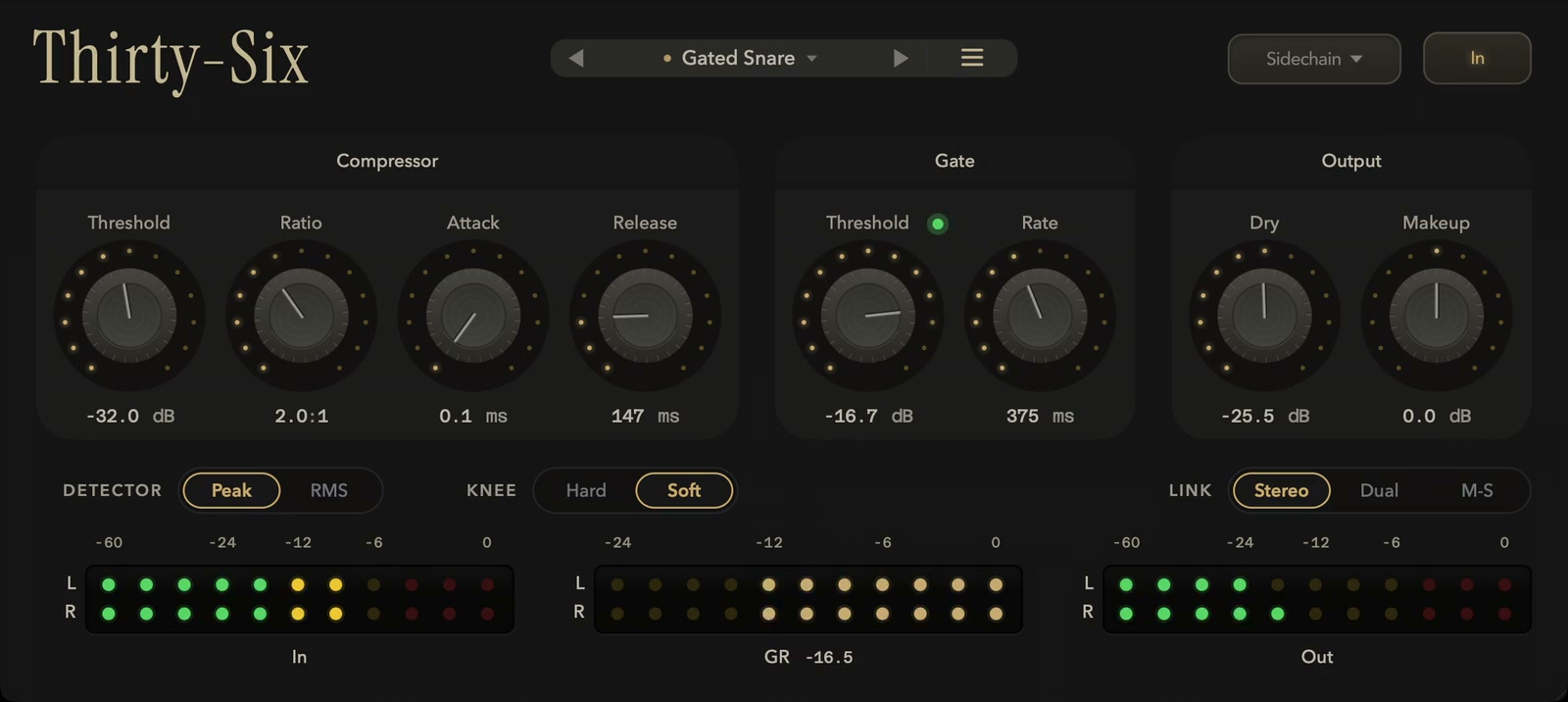Click the Out level meter
The image size is (1568, 702).
(1316, 599)
